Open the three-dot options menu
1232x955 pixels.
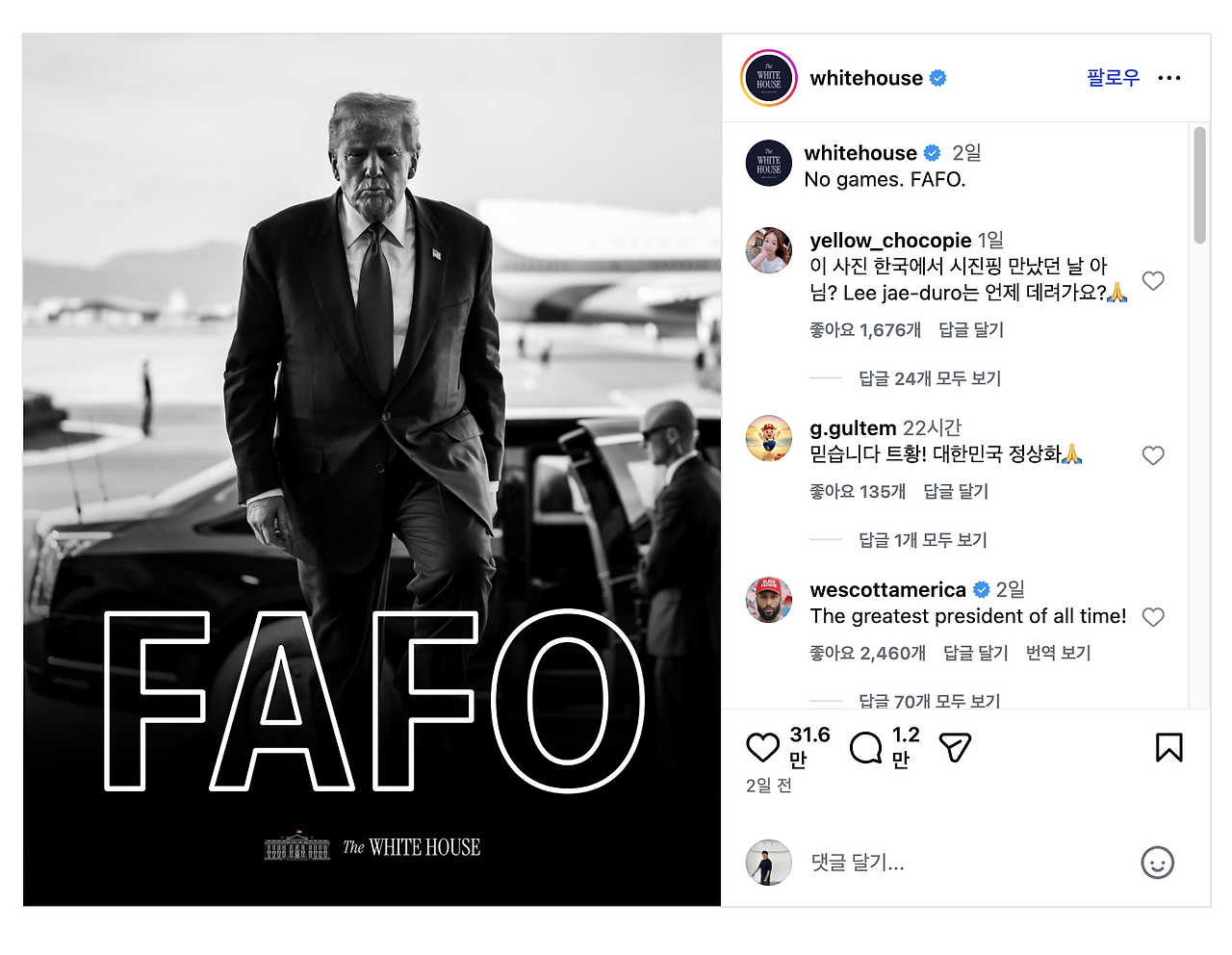click(x=1170, y=78)
